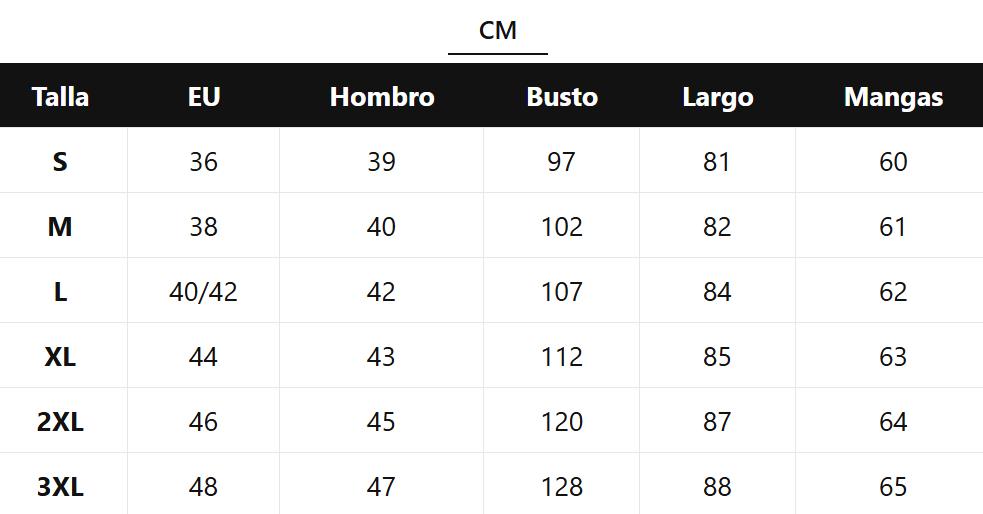Select the XL size row label
The image size is (983, 514).
click(x=60, y=357)
